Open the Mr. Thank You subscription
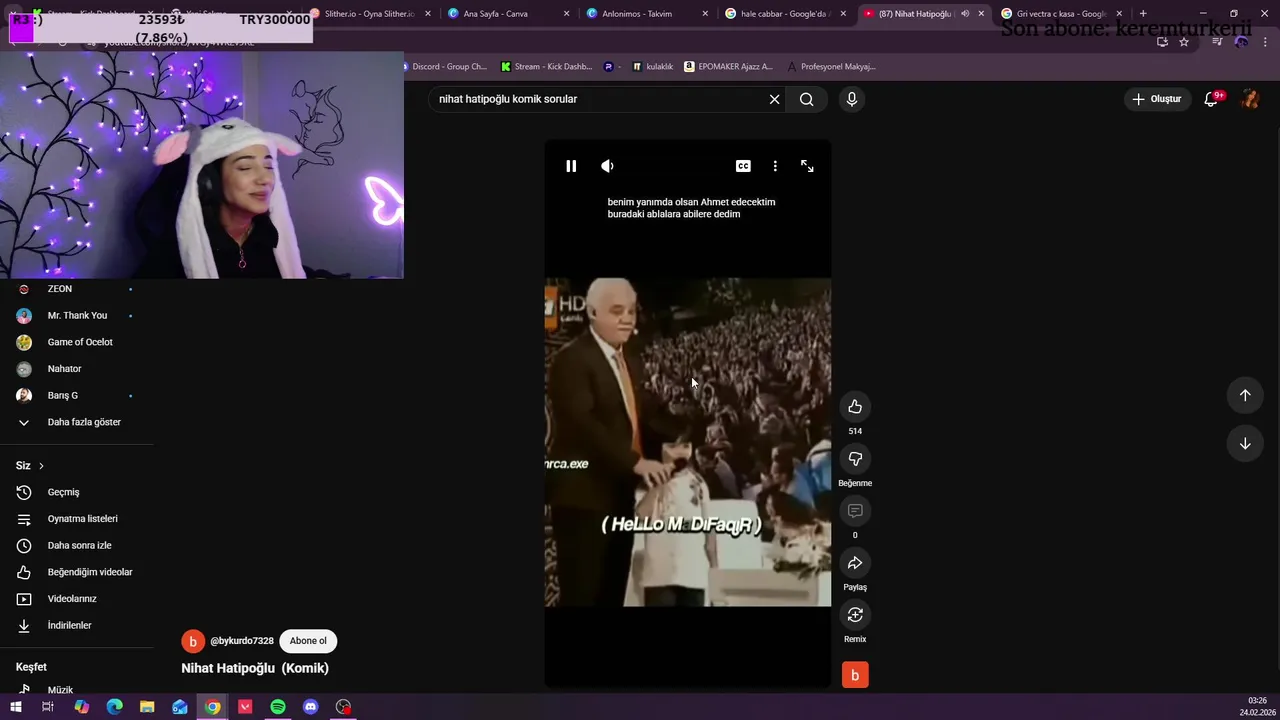 [77, 315]
